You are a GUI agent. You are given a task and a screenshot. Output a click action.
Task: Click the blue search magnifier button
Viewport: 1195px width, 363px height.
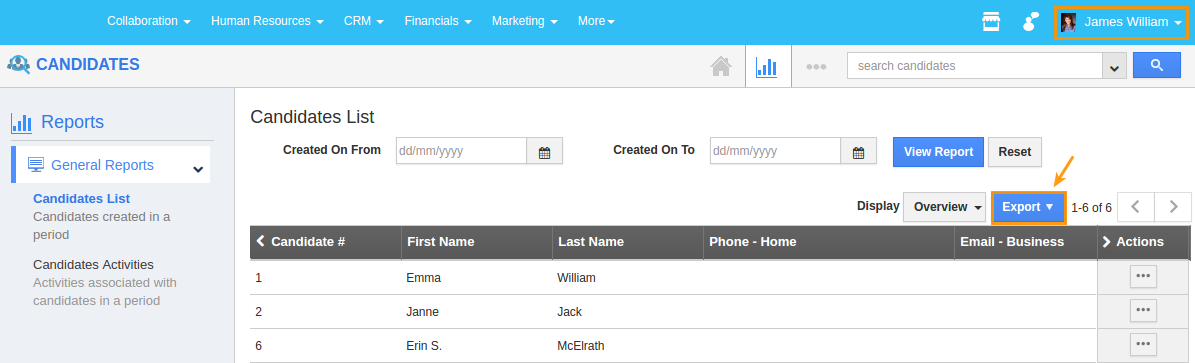pos(1156,66)
